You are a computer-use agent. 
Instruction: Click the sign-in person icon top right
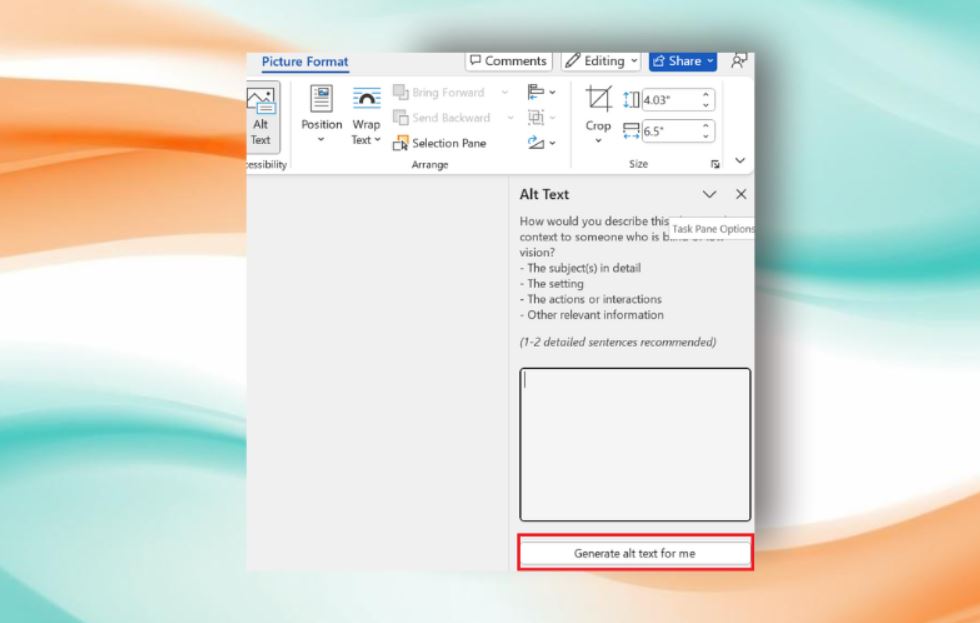point(740,61)
